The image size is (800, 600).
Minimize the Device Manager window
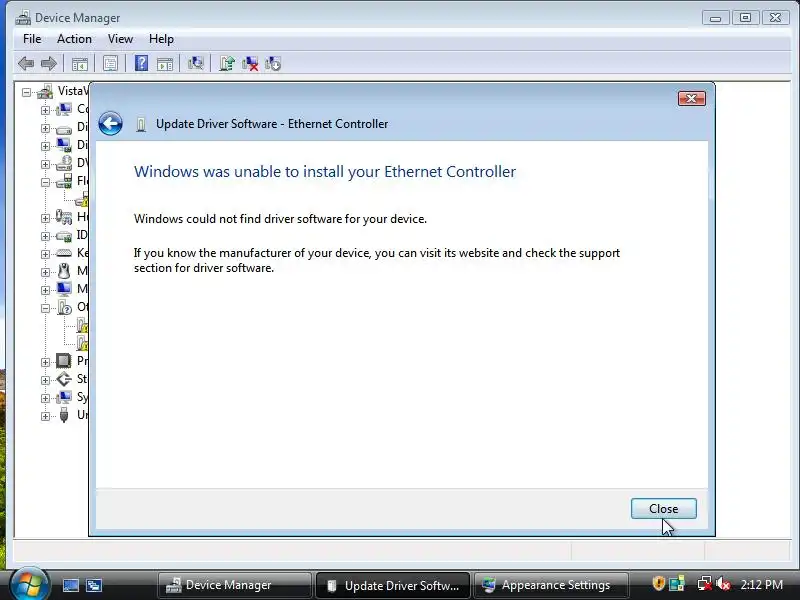(x=715, y=18)
